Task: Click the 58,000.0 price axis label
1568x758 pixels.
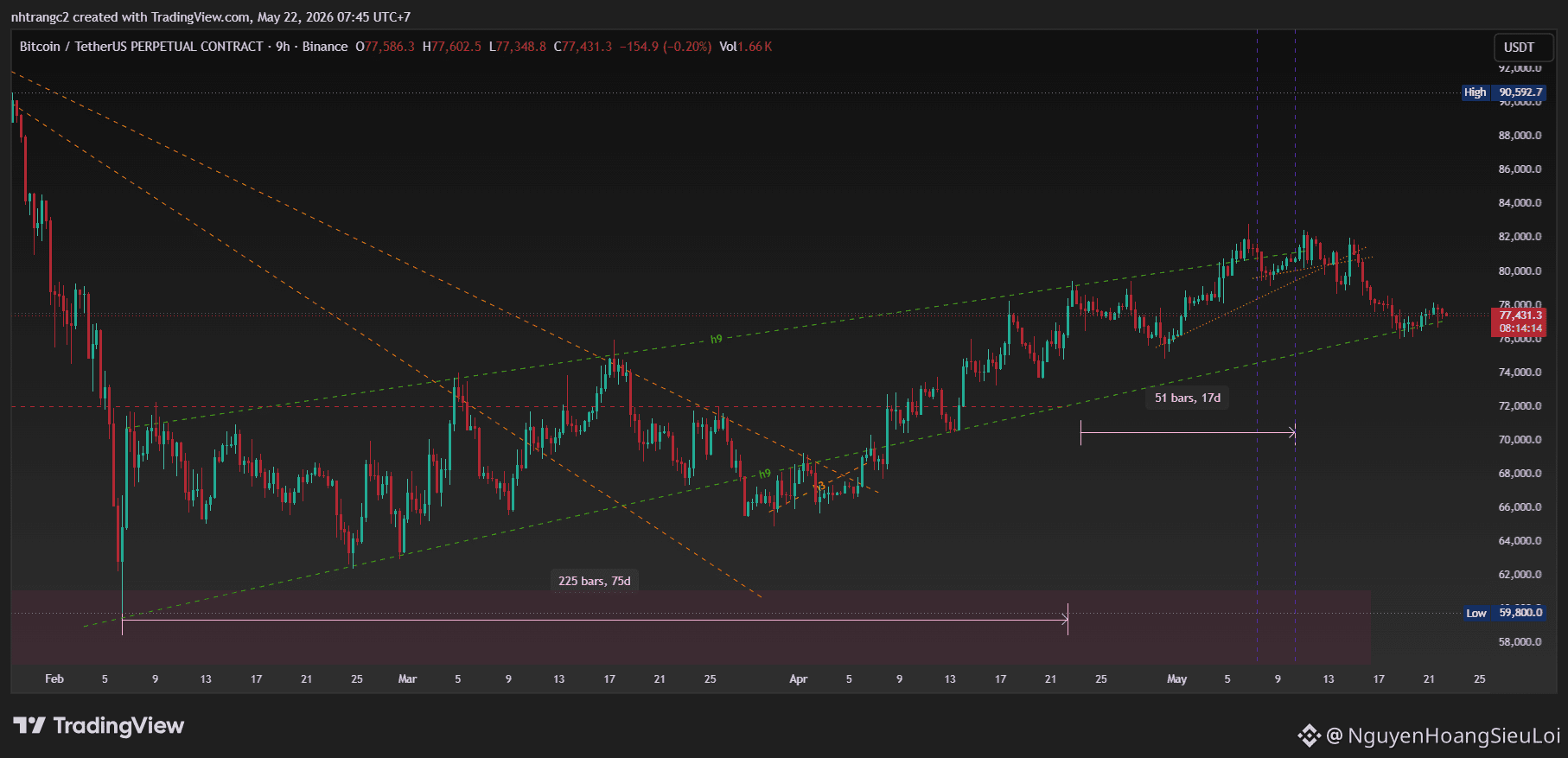Action: click(1520, 642)
